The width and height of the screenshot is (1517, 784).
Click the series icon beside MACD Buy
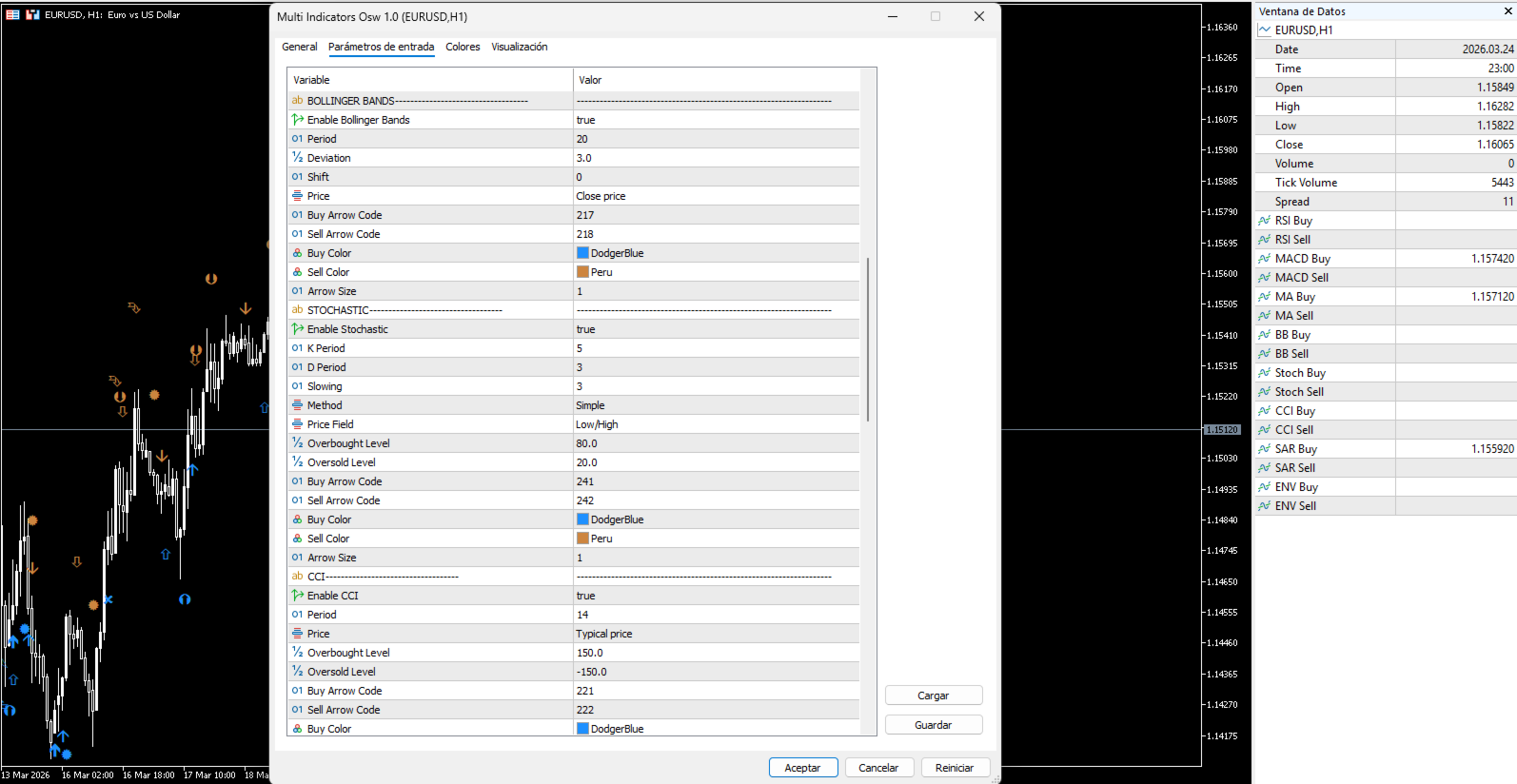pos(1265,259)
